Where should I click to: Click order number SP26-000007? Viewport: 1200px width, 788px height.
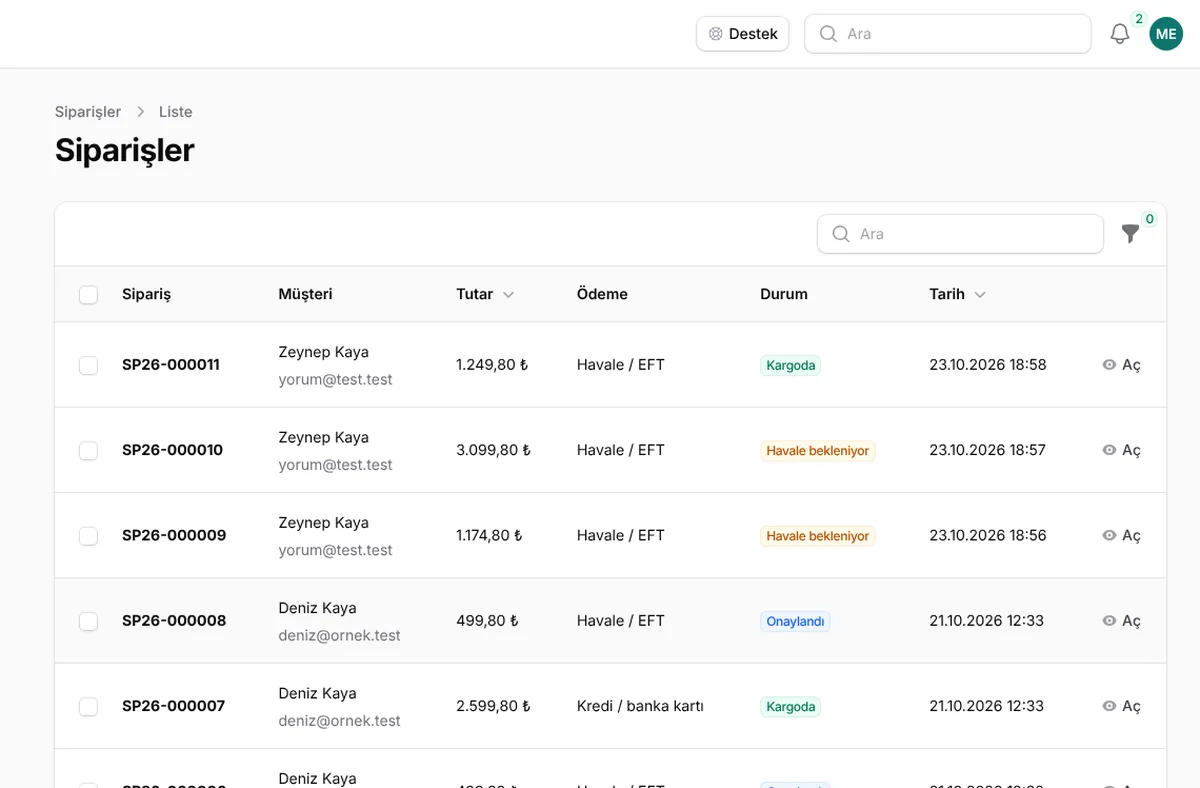point(173,706)
